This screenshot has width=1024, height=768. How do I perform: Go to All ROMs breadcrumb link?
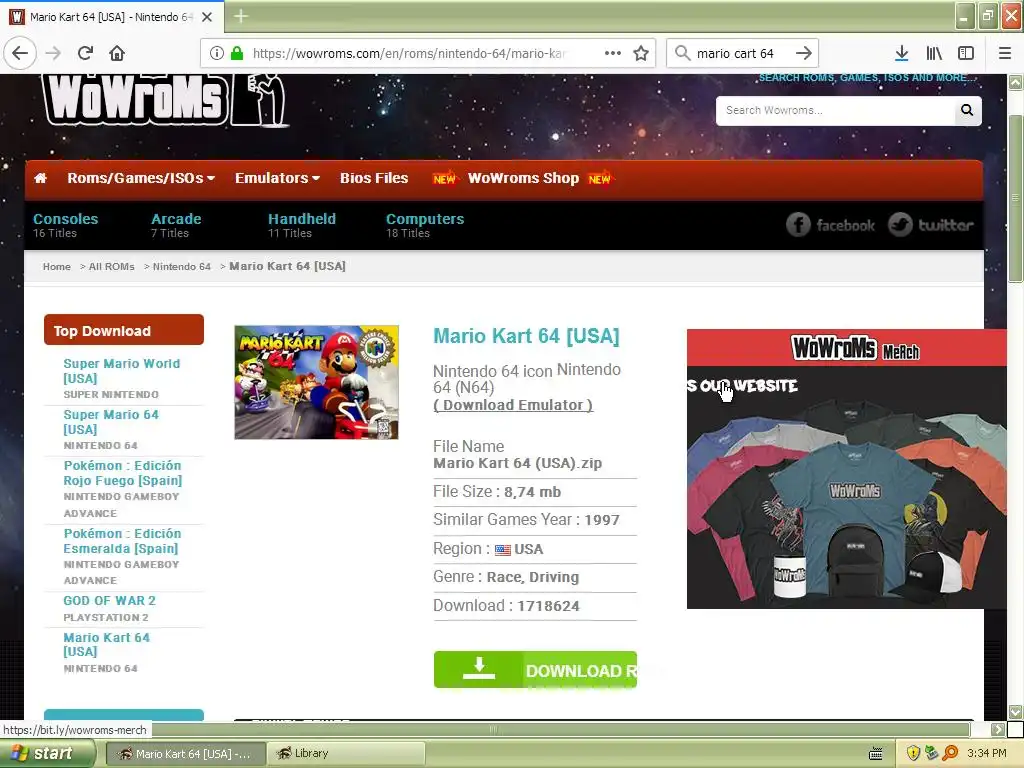click(112, 266)
